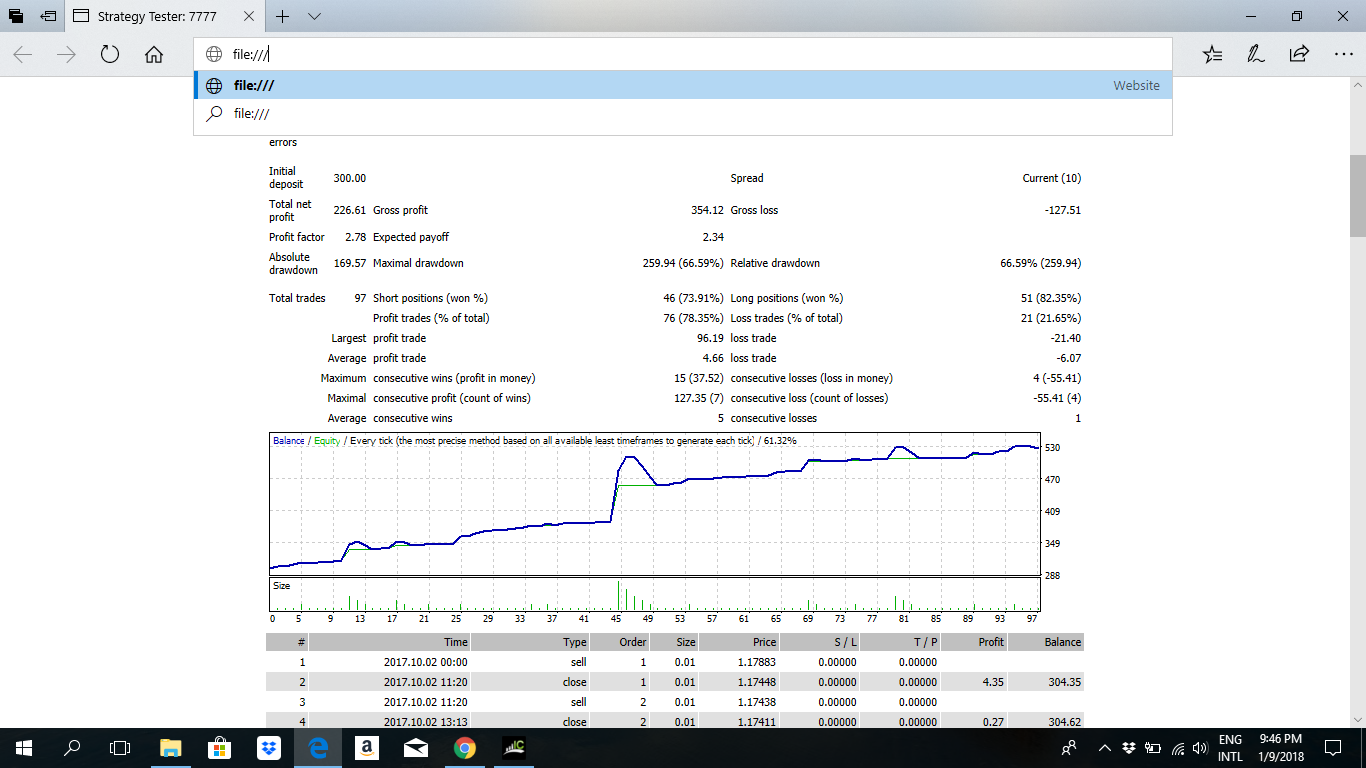
Task: Open the ENG INTL language selector
Action: coord(1230,748)
